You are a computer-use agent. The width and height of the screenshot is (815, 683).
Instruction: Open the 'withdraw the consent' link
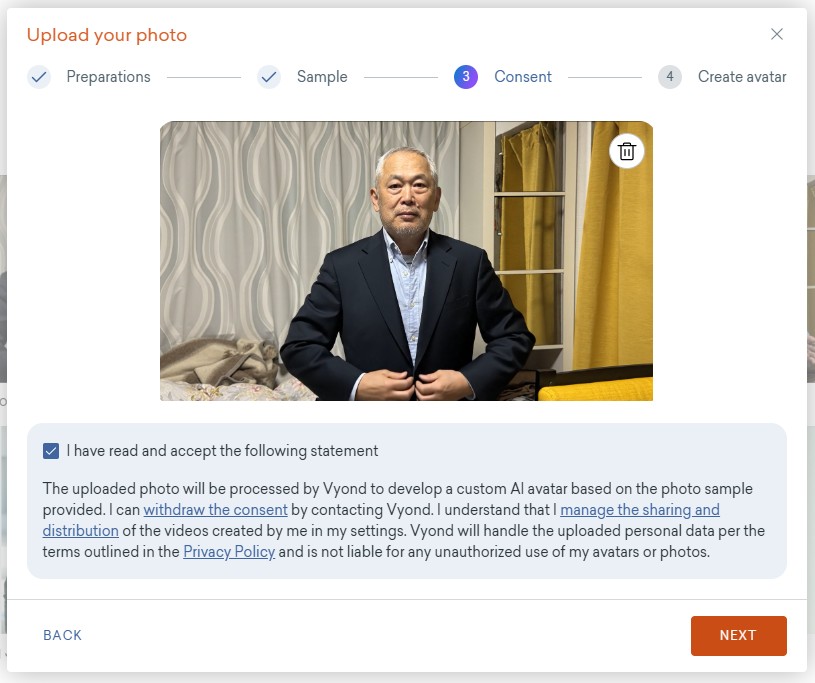pos(215,510)
